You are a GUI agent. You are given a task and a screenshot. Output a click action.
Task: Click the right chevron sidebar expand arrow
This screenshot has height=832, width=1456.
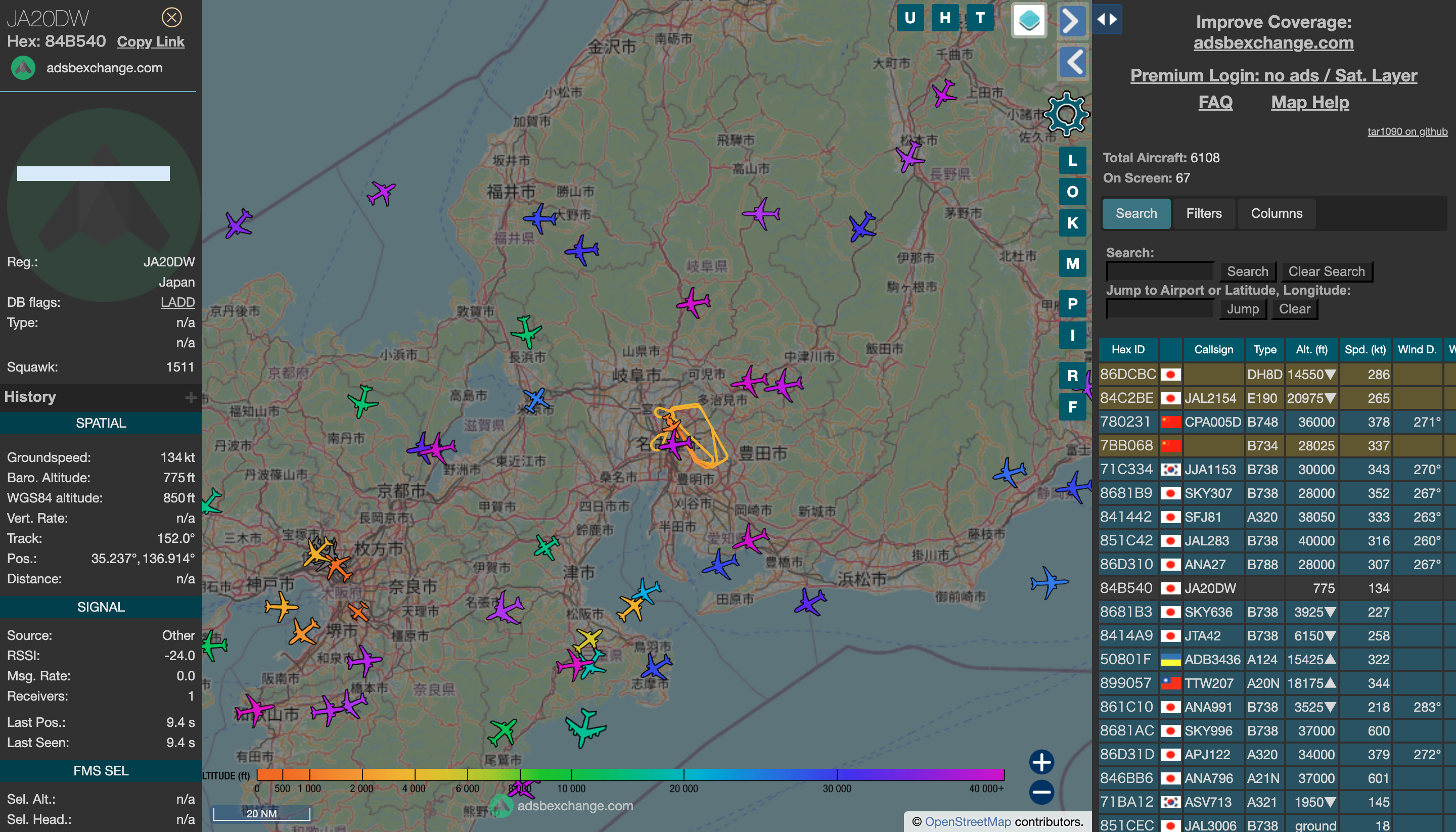tap(1072, 22)
